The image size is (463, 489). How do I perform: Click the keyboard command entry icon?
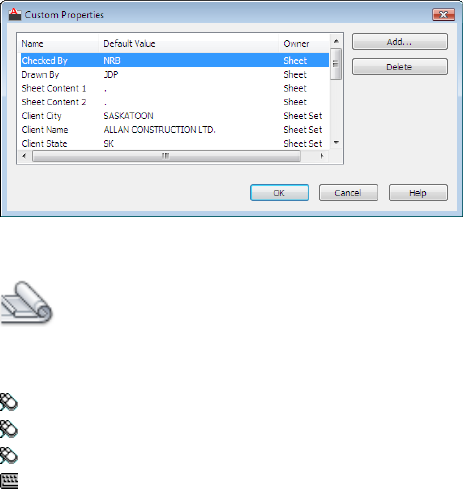[9, 481]
